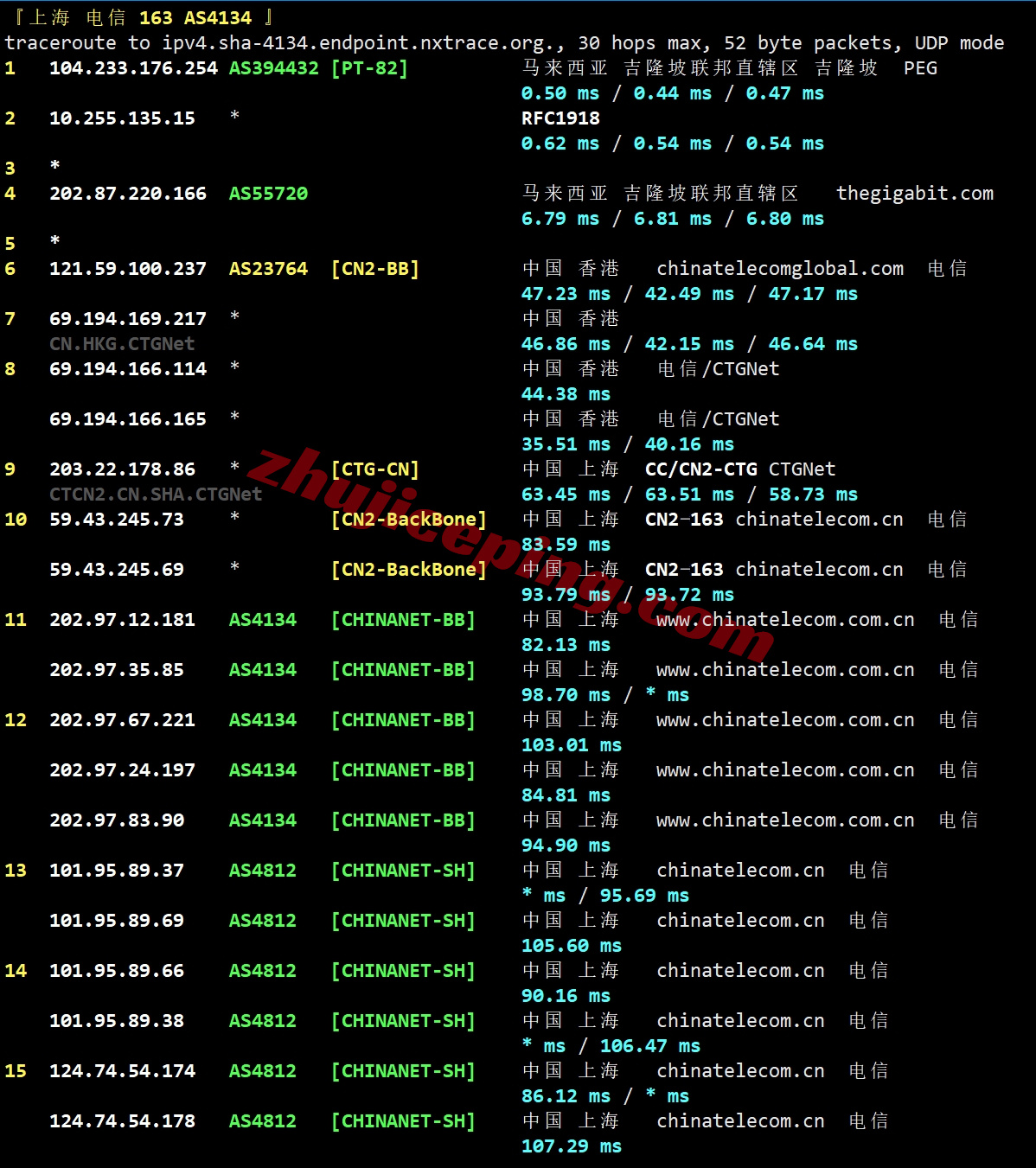This screenshot has height=1168, width=1036.
Task: Click the CN.HKG.CTGNet hostname
Action: coord(122,344)
